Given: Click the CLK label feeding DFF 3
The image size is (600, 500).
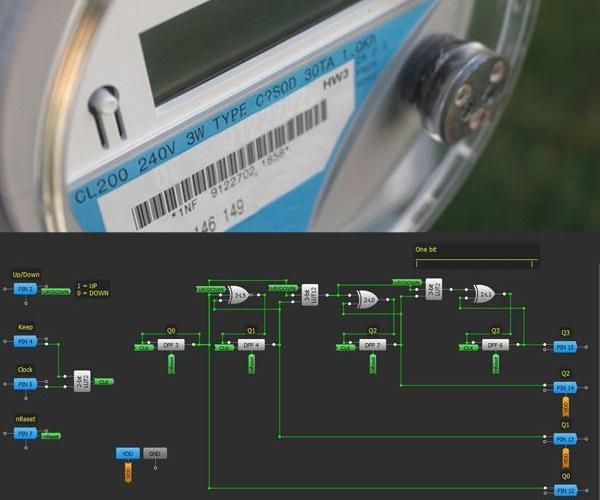Looking at the screenshot, I should [144, 348].
